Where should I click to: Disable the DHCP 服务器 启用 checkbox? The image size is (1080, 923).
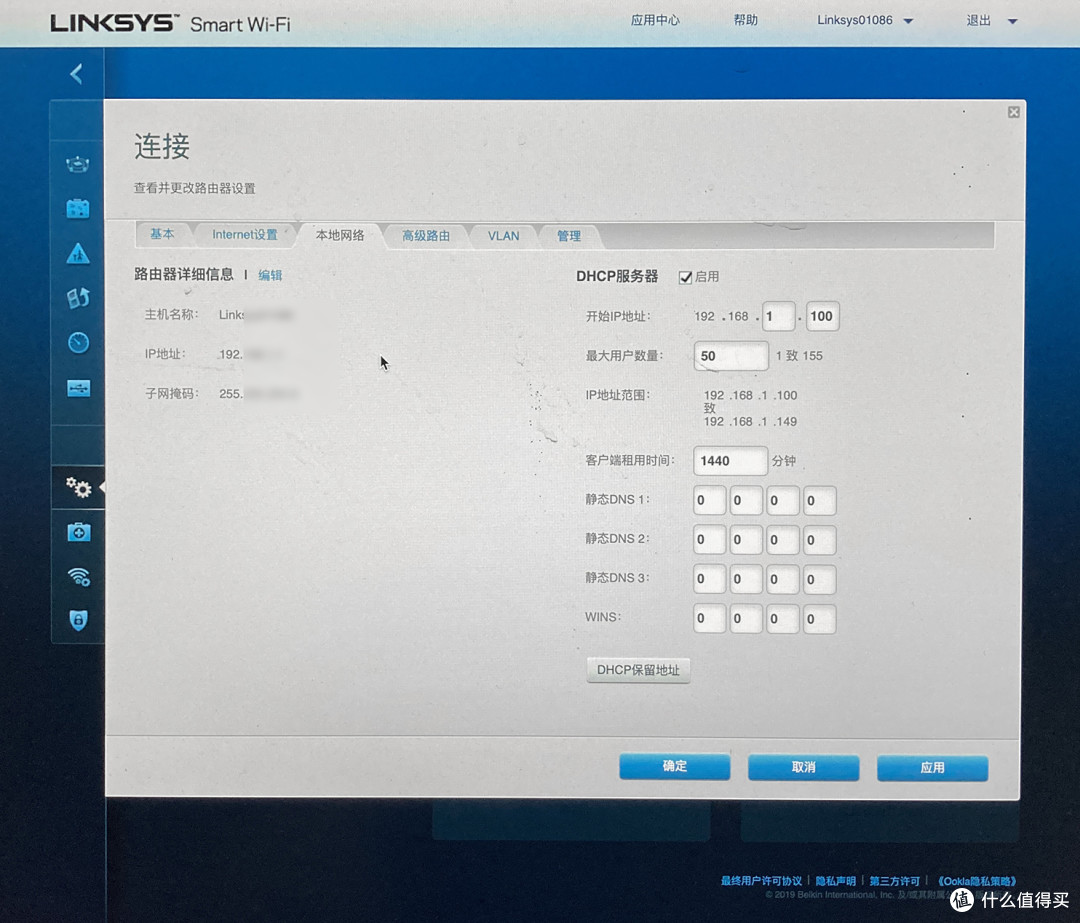pyautogui.click(x=685, y=277)
